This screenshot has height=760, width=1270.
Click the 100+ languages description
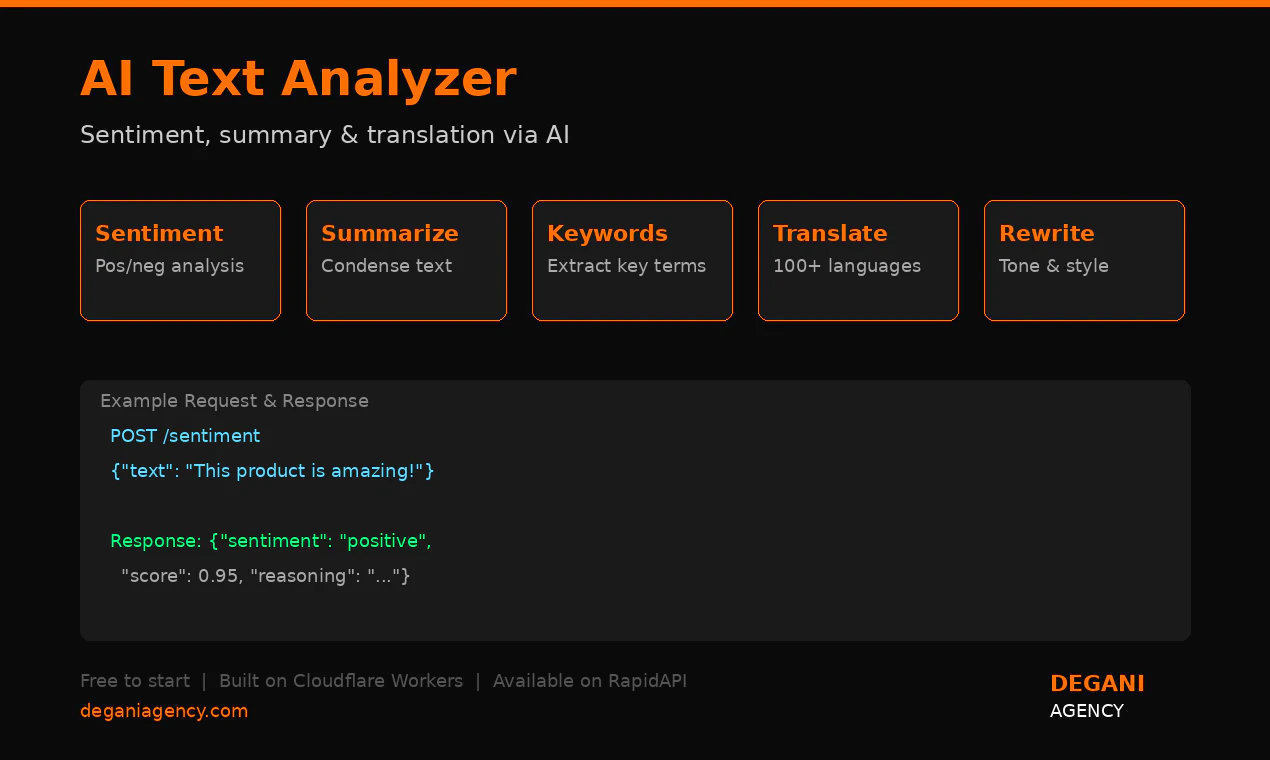pos(846,266)
